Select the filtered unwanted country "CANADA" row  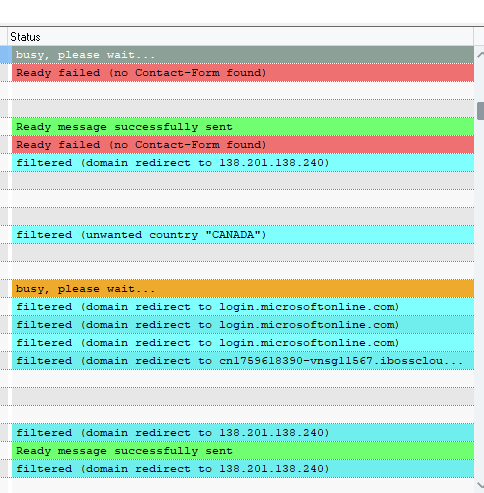(x=243, y=235)
